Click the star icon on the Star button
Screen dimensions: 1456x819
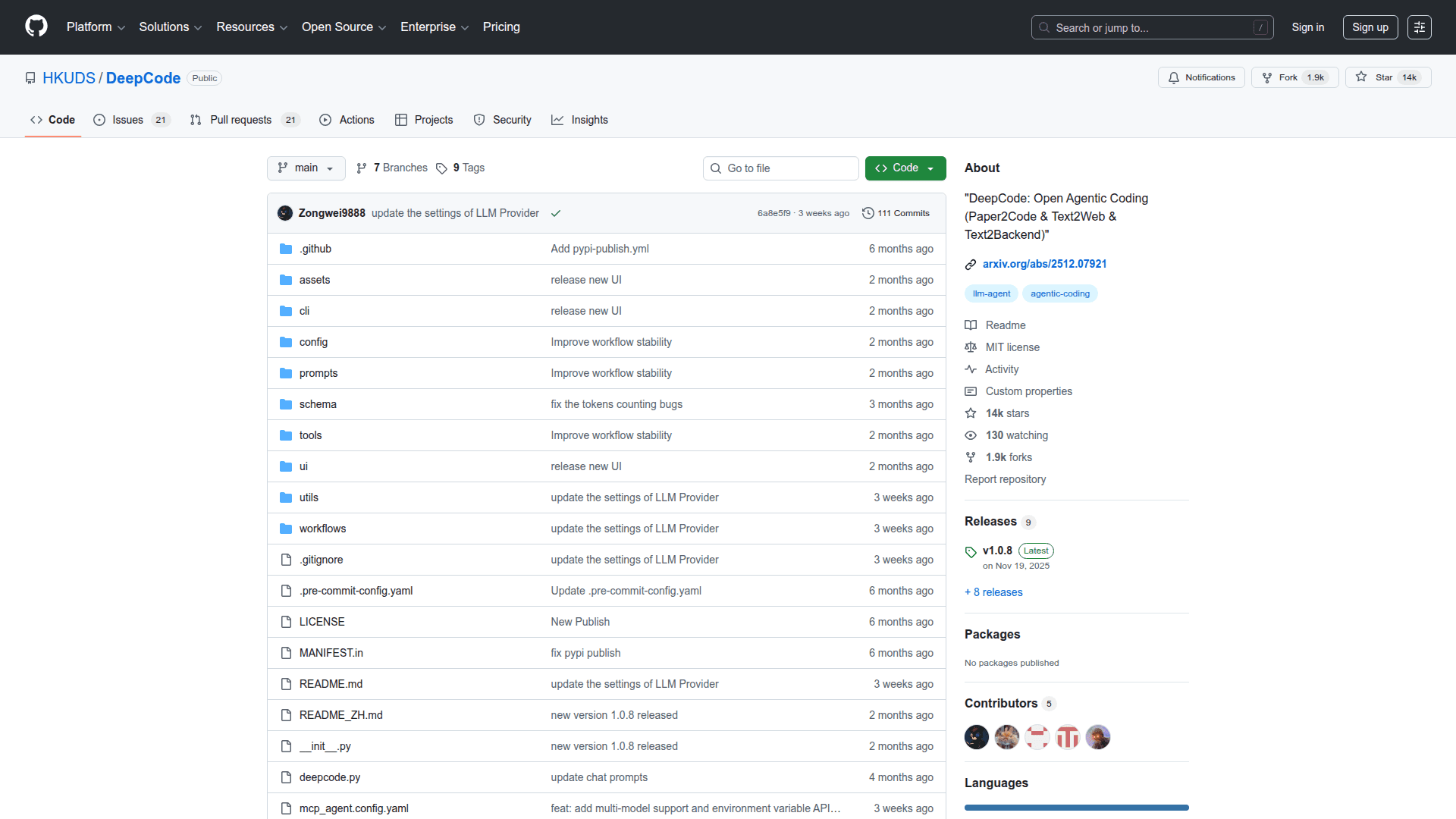click(x=1362, y=77)
